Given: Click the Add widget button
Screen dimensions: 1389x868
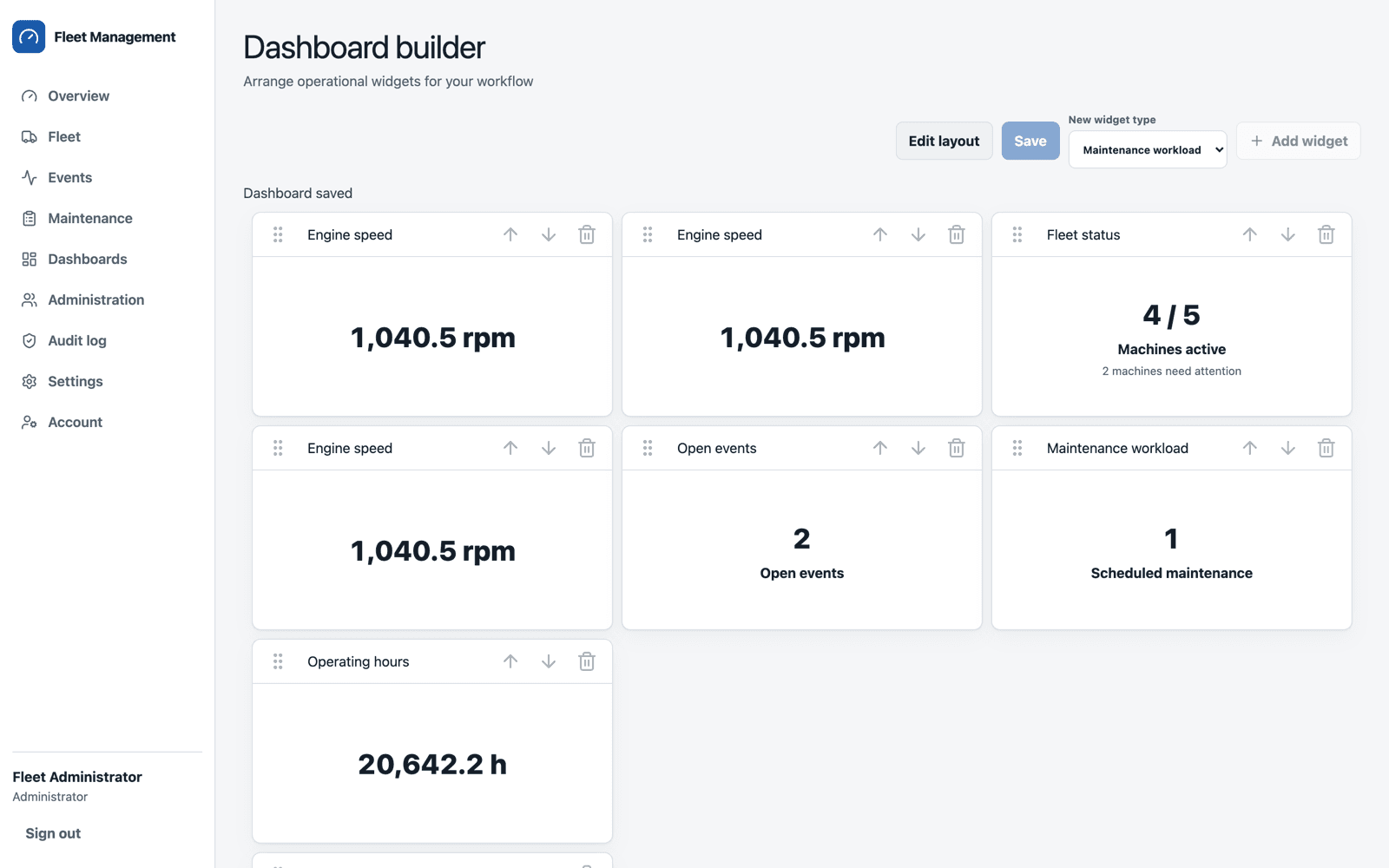Looking at the screenshot, I should (1299, 141).
